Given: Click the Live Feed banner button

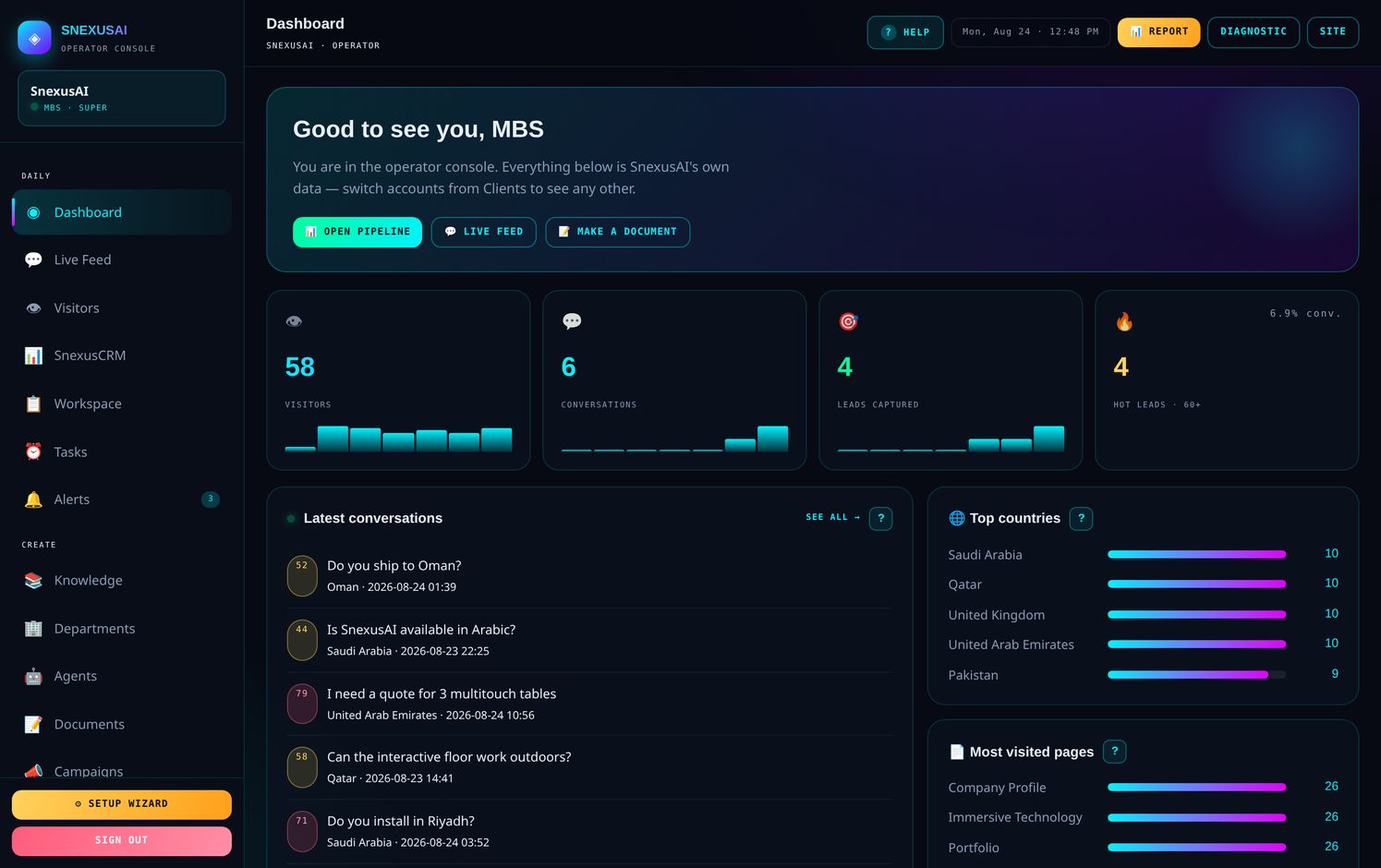Looking at the screenshot, I should click(x=484, y=232).
